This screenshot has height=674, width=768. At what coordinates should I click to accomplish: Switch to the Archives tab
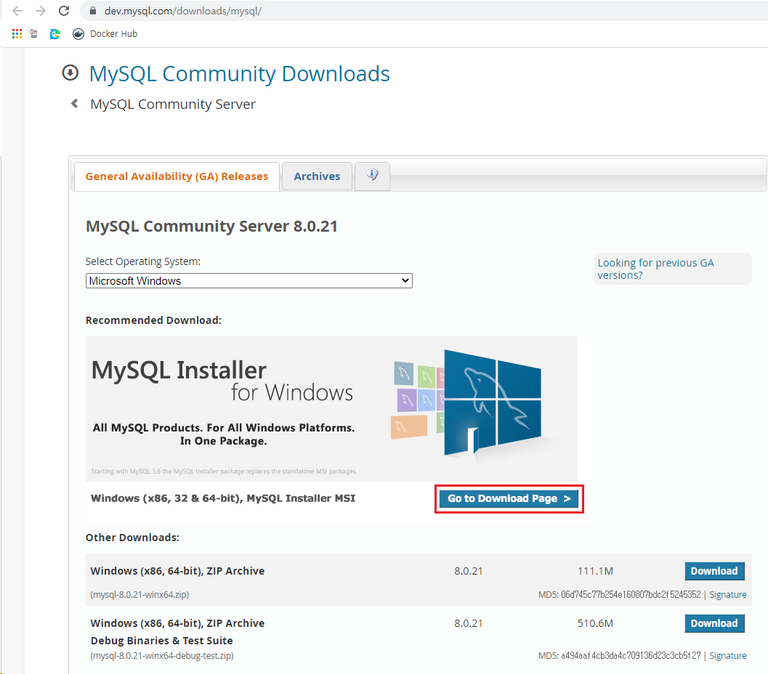point(317,176)
